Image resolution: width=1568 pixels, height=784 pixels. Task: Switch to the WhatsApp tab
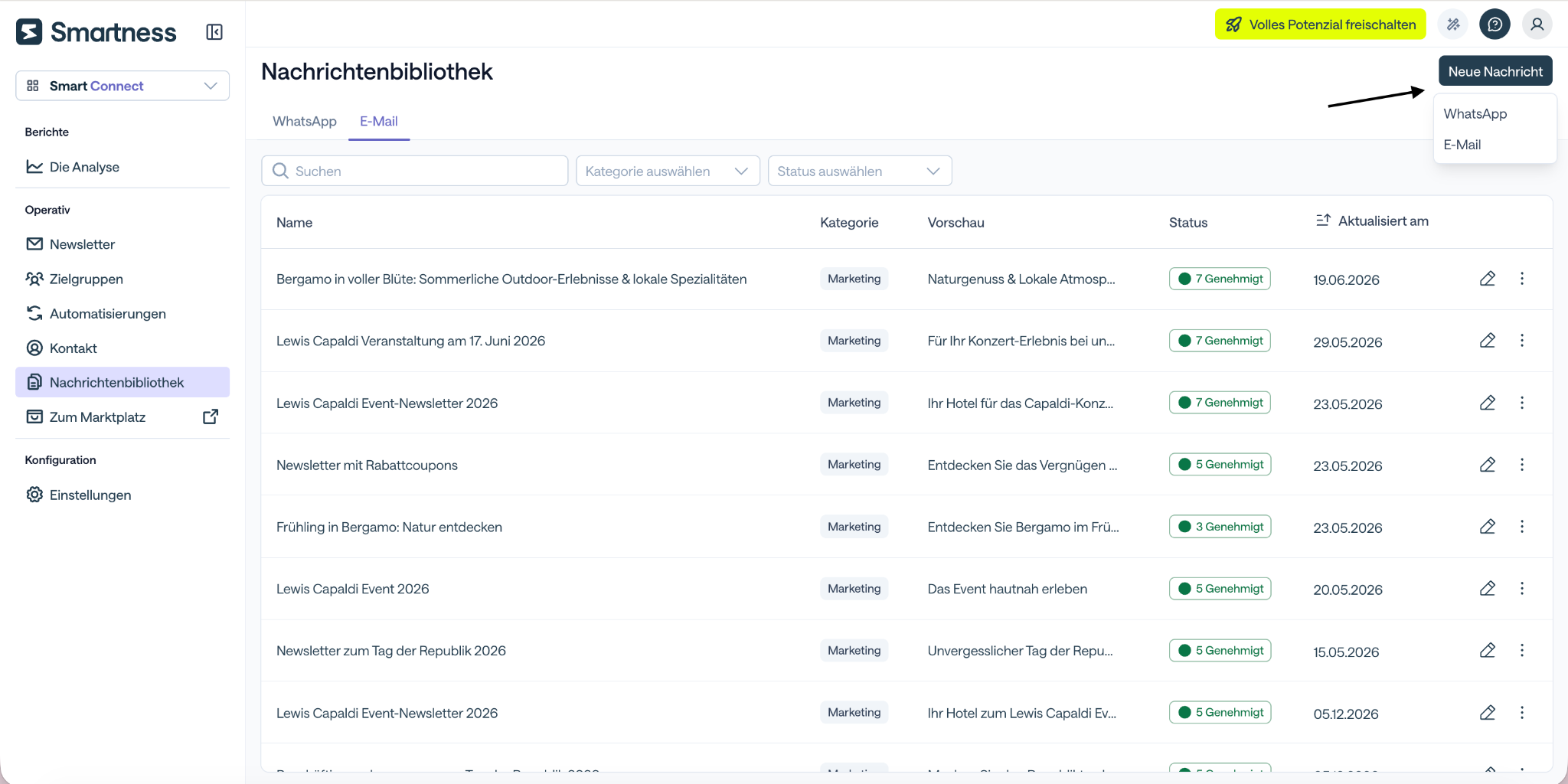pos(305,121)
